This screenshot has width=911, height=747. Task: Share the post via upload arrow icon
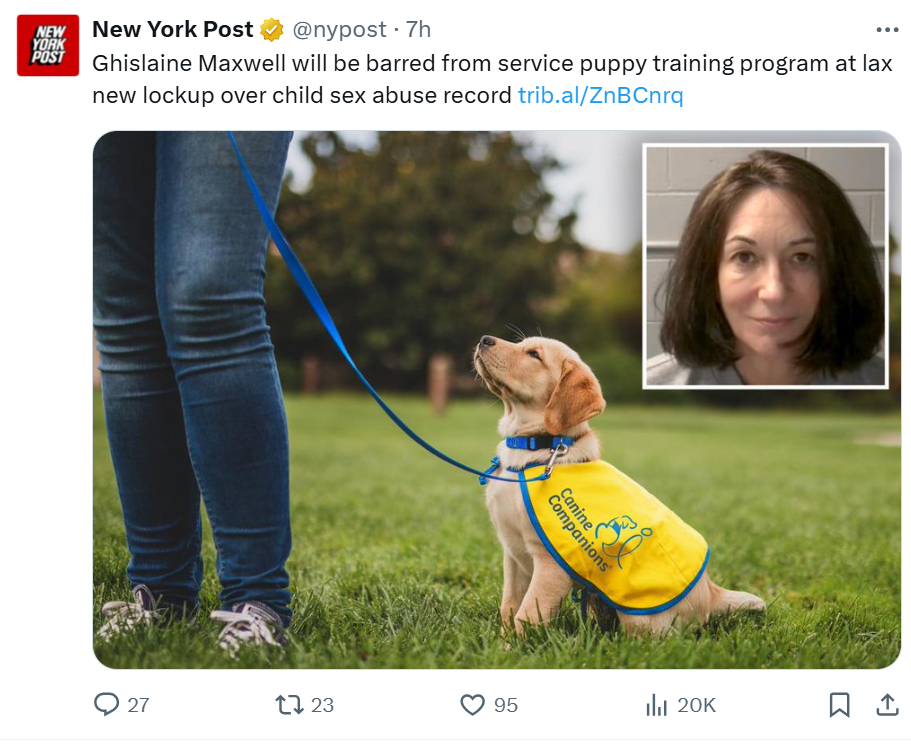click(887, 705)
